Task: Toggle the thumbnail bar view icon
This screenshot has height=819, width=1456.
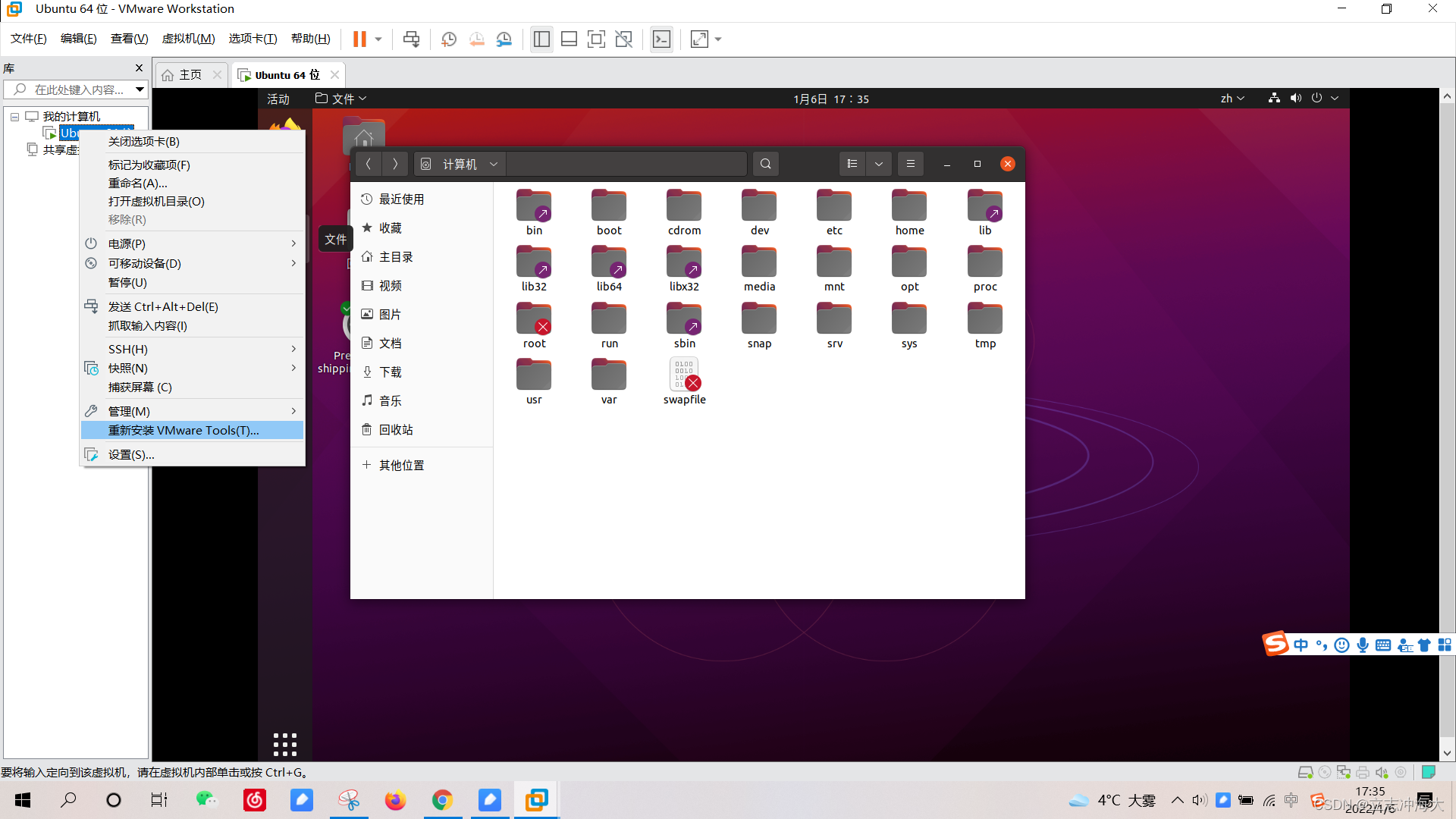Action: (x=569, y=39)
